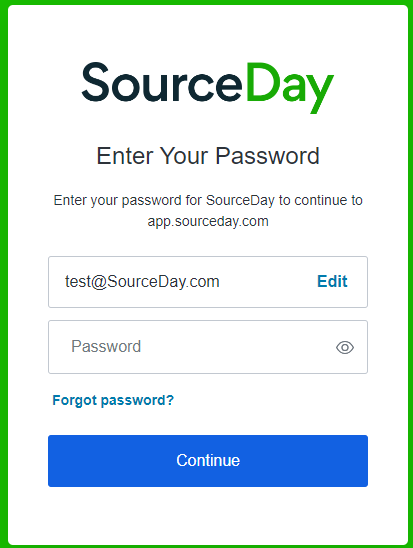Click the word Password in the heading
413x548 pixels.
point(267,156)
